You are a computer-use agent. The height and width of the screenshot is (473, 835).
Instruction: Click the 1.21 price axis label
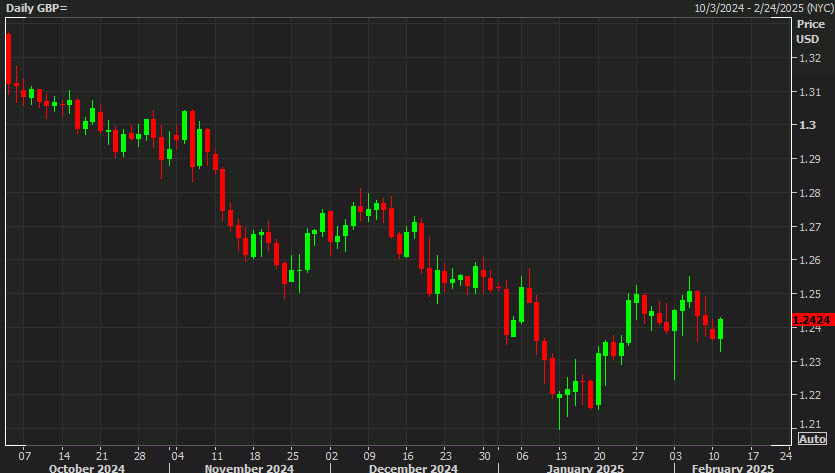pos(809,424)
